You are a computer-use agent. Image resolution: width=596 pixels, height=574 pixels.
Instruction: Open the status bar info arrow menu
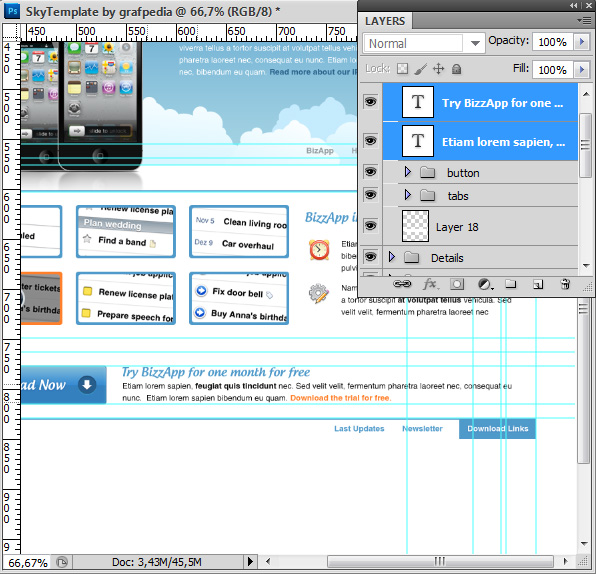pyautogui.click(x=250, y=561)
